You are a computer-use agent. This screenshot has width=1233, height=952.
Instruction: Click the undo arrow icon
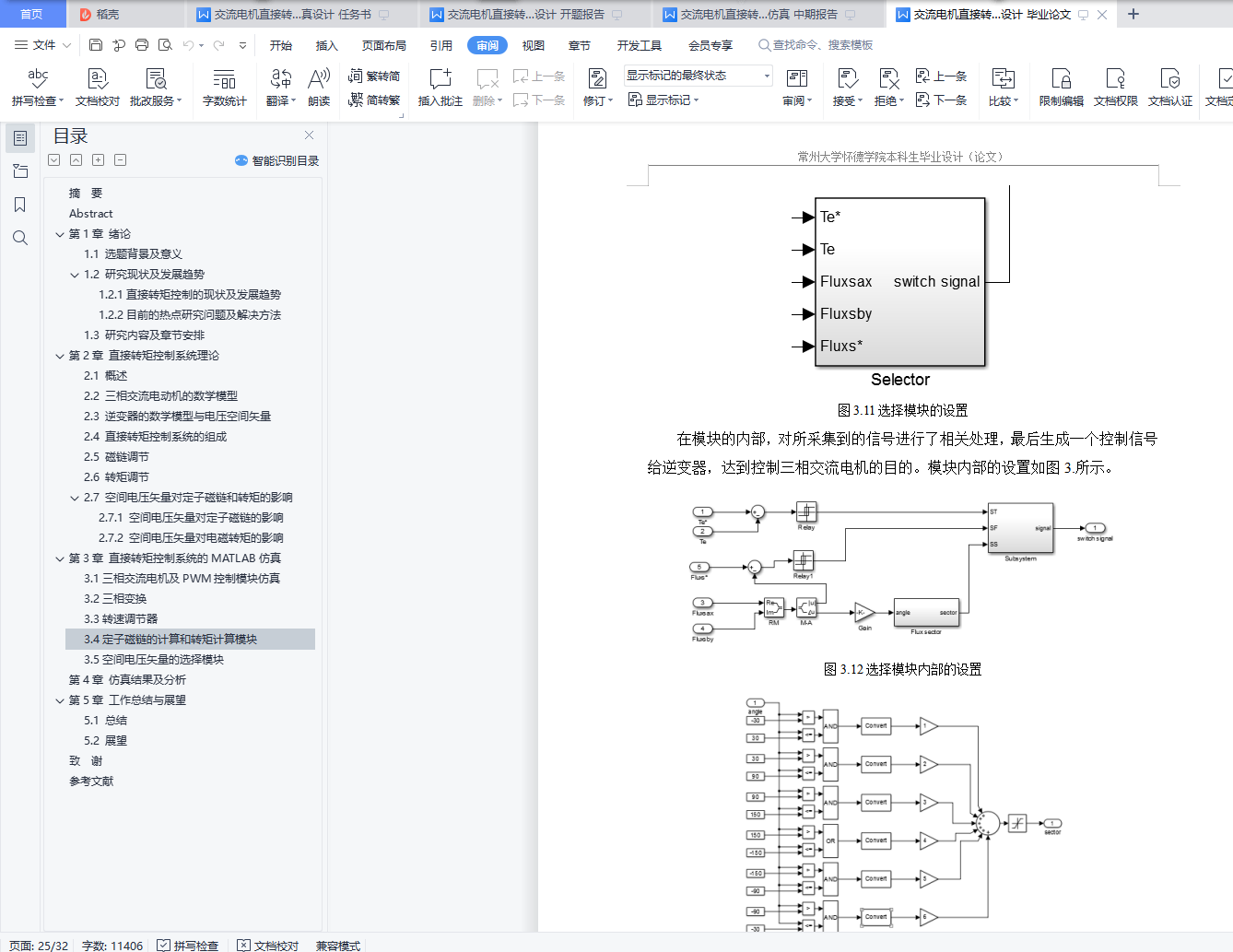pos(189,45)
